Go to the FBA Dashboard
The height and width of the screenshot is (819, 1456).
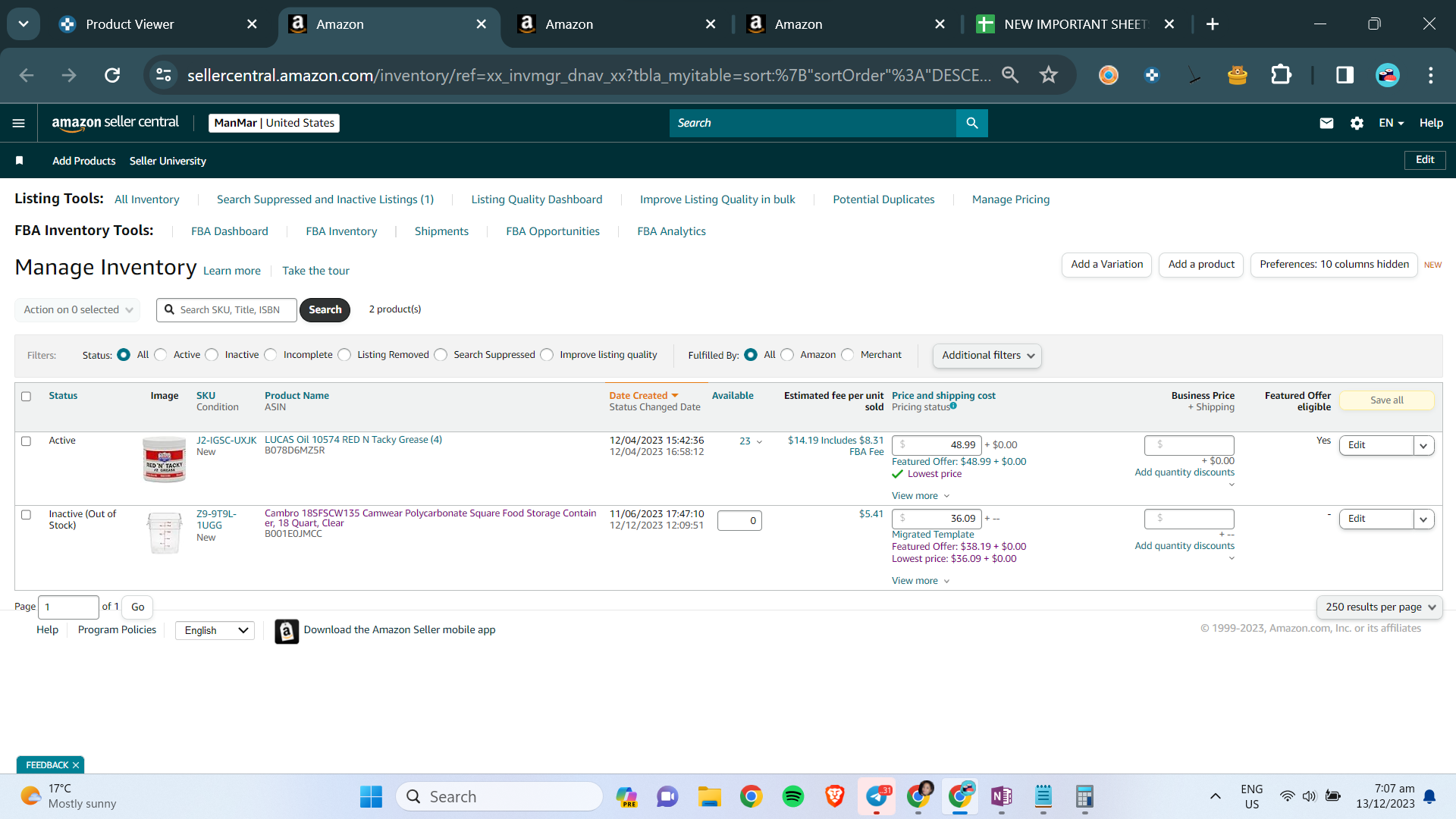coord(230,231)
